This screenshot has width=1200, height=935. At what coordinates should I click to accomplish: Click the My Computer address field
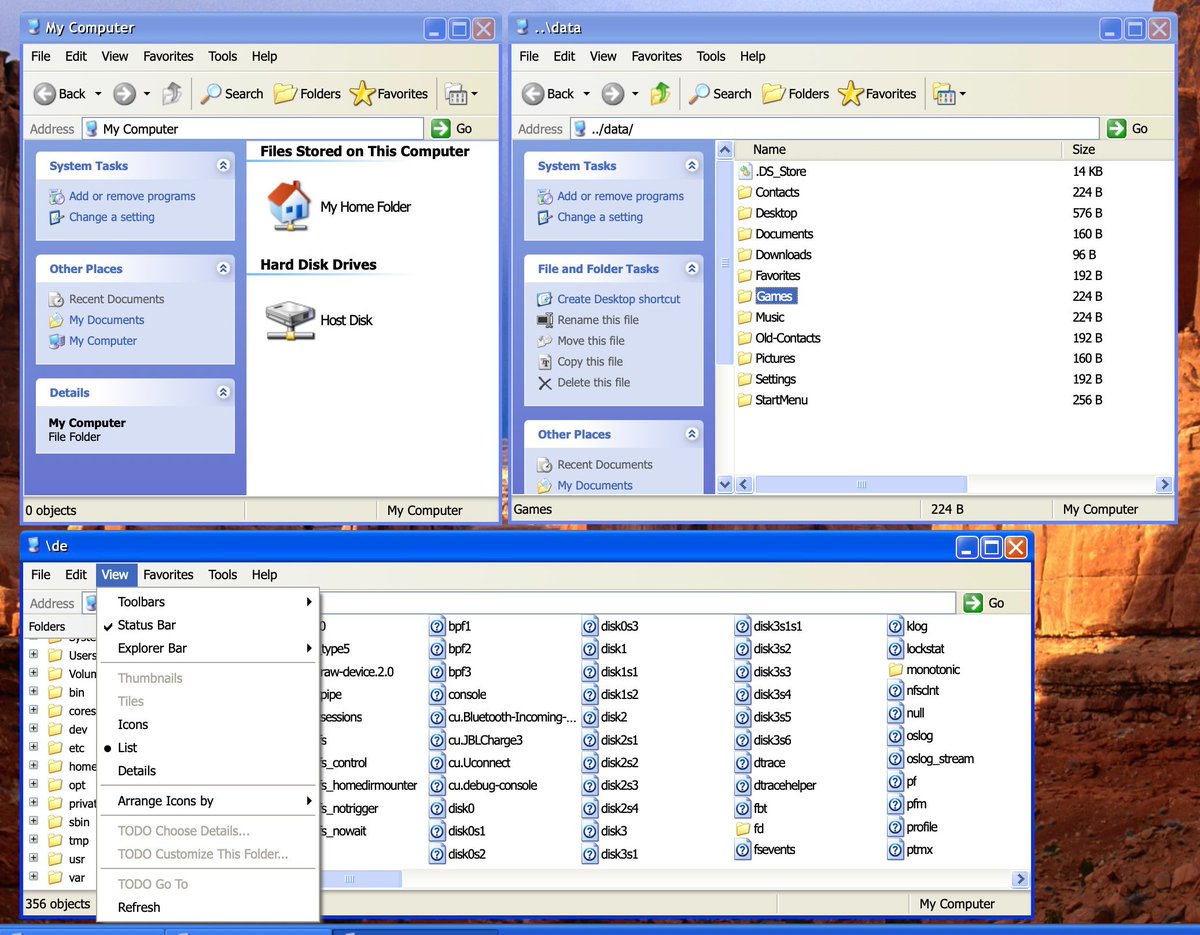coord(253,128)
